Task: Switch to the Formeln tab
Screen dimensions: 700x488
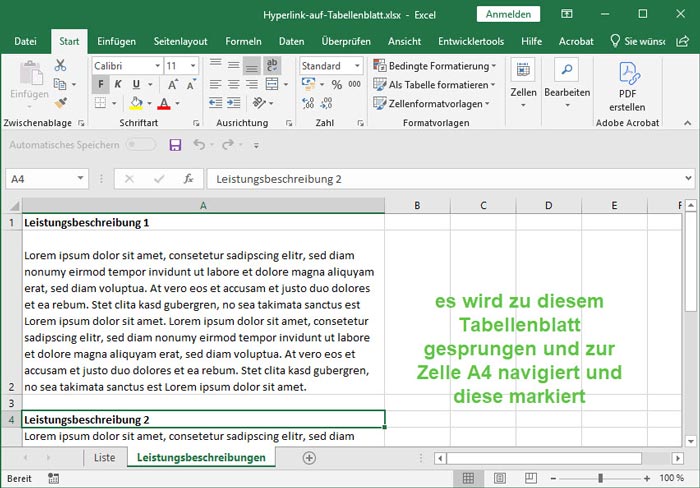Action: (x=243, y=42)
